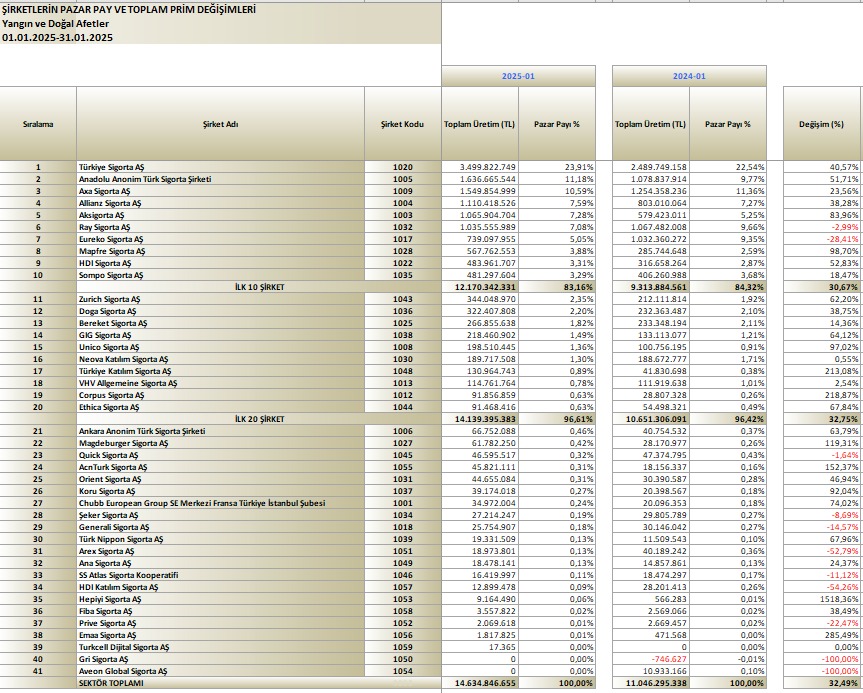Select the "Generali Sigorta AŞ" cell

220,528
